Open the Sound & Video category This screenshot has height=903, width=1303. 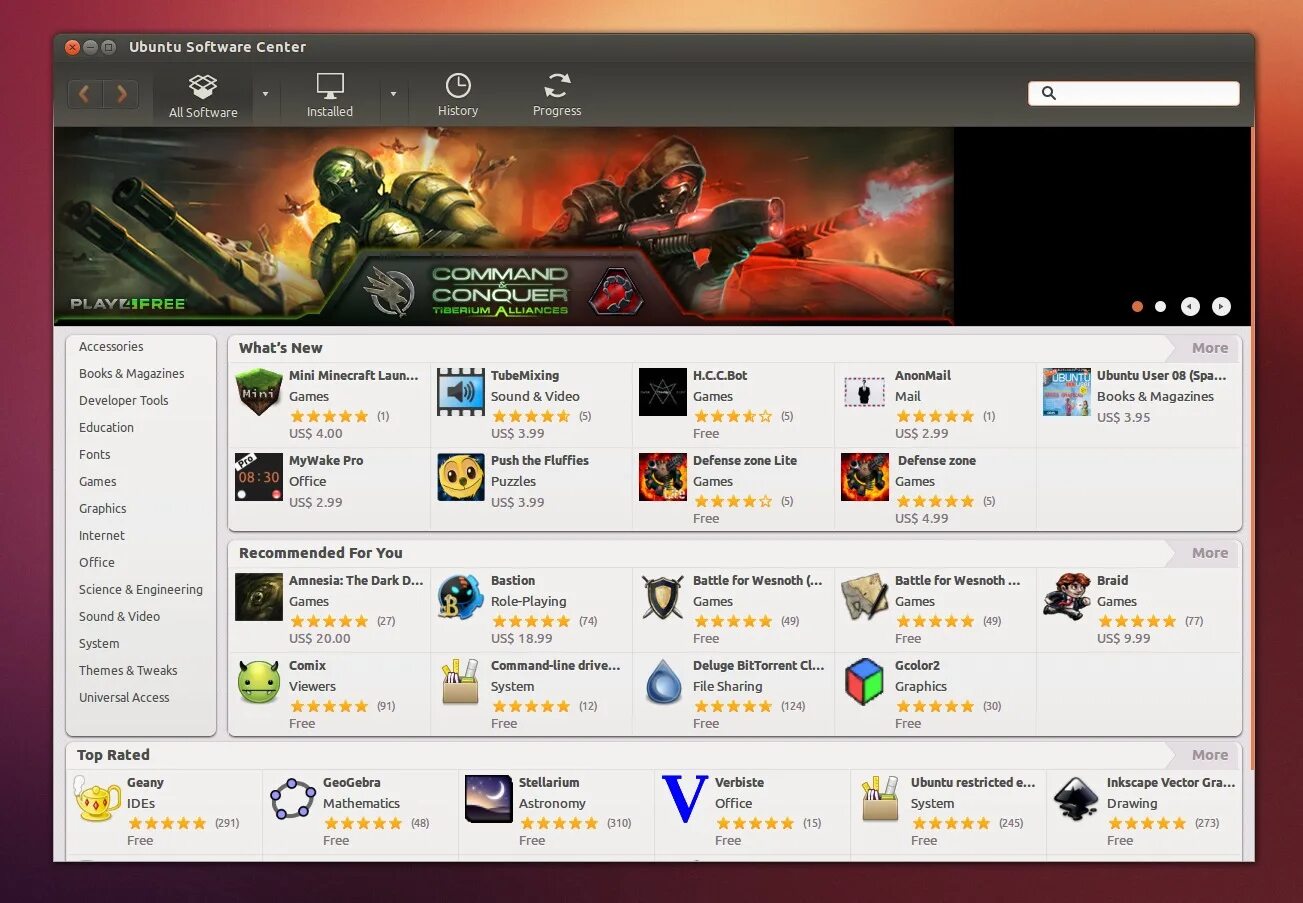[x=120, y=617]
